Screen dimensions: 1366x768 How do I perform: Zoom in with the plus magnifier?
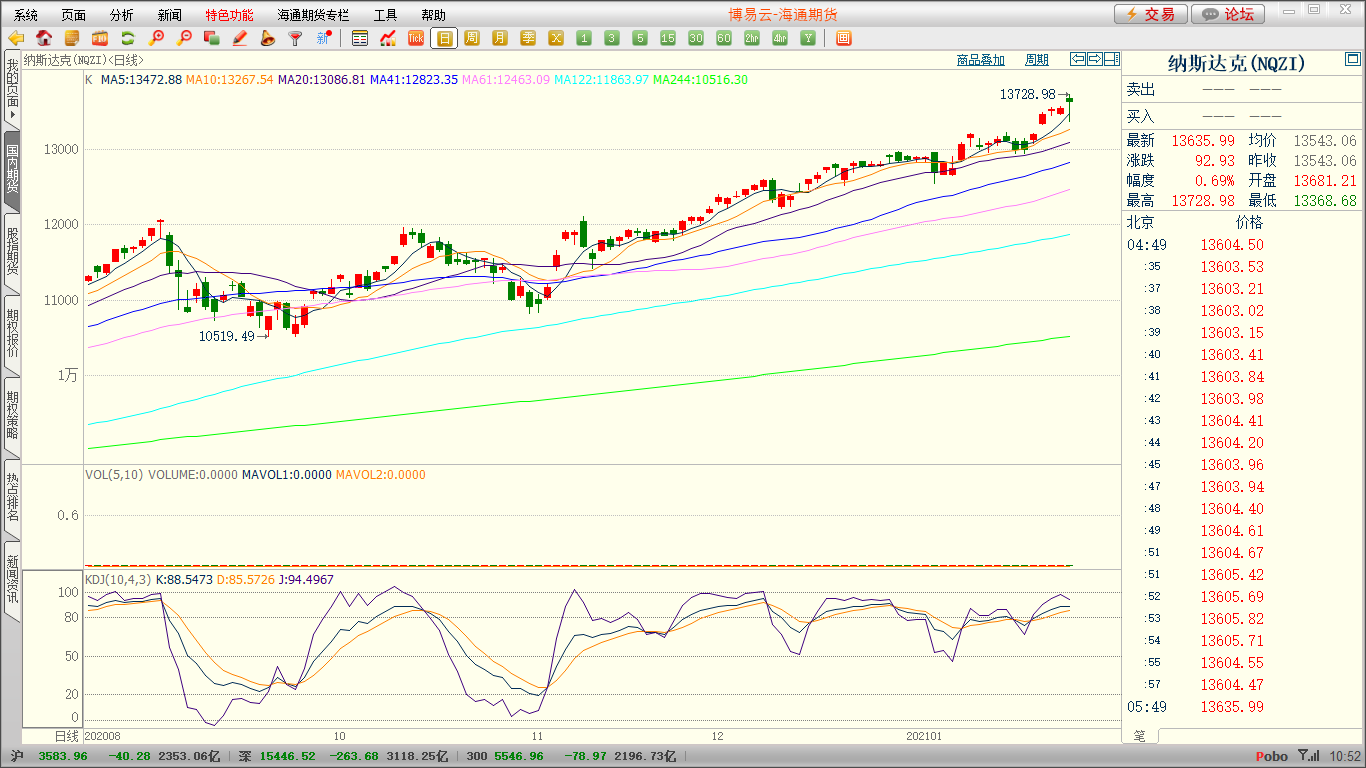pyautogui.click(x=156, y=38)
